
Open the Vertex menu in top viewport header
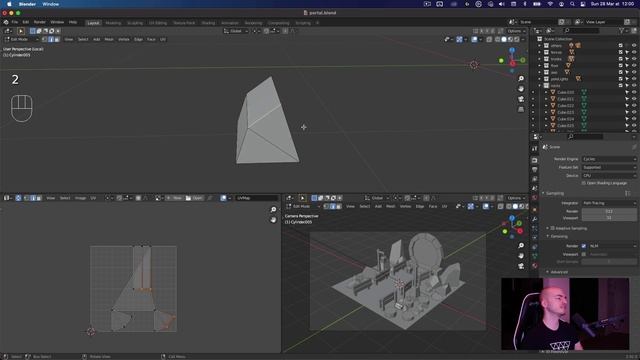124,40
